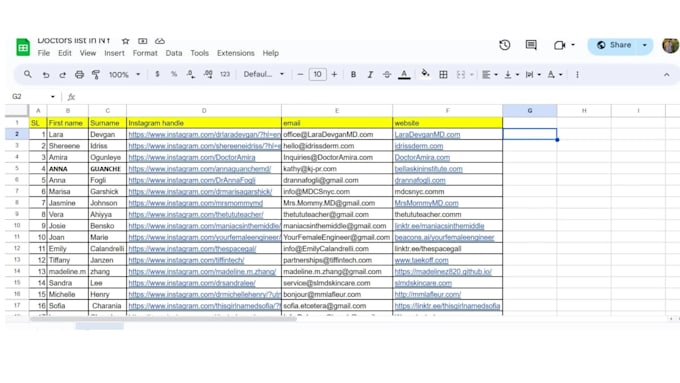Open the zoom 100% dropdown
Screen dimensions: 680x383
click(124, 75)
